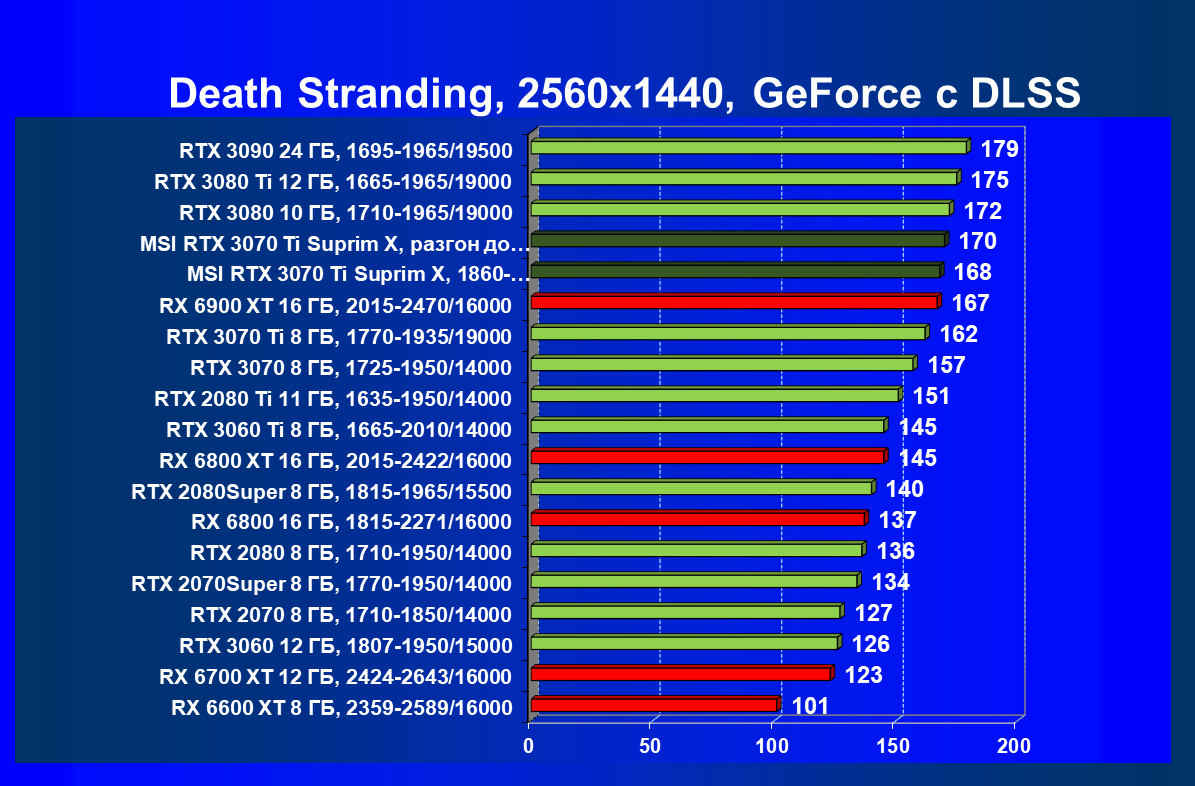Click the red RX 6700 XT bar
Viewport: 1195px width, 786px height.
tap(683, 673)
